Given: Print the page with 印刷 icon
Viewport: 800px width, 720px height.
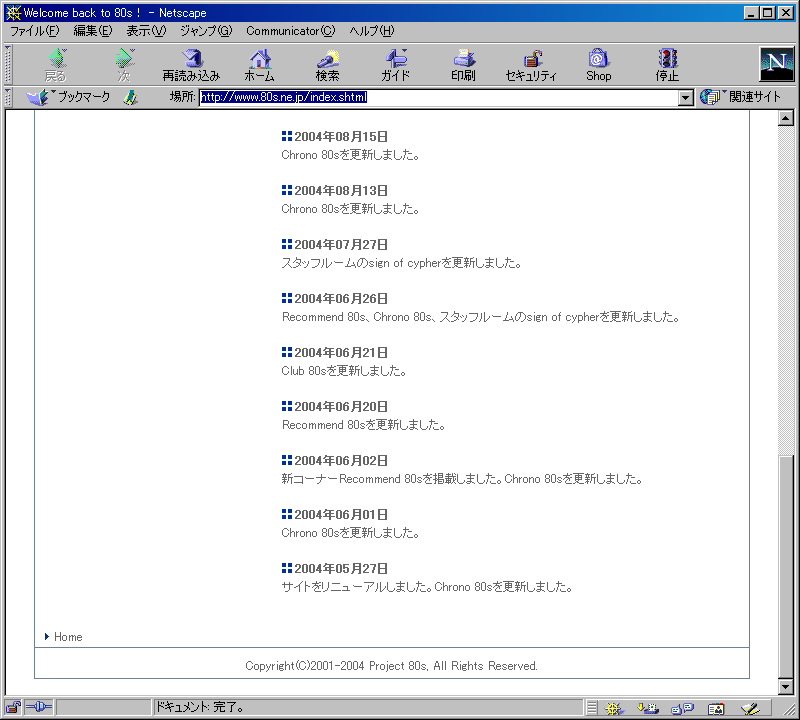Looking at the screenshot, I should [463, 65].
